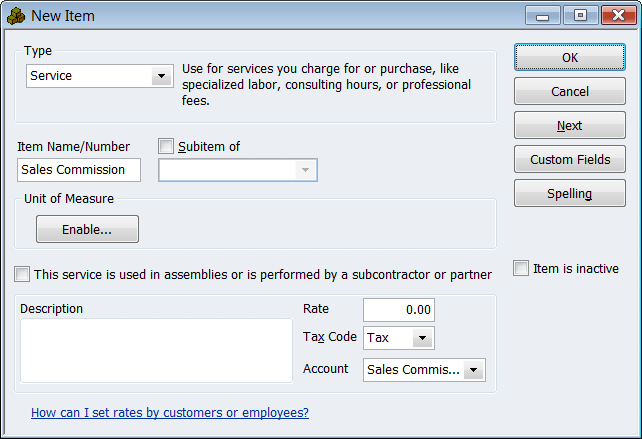Enable the assemblies or subcontractor checkbox
This screenshot has width=642, height=439.
point(22,274)
